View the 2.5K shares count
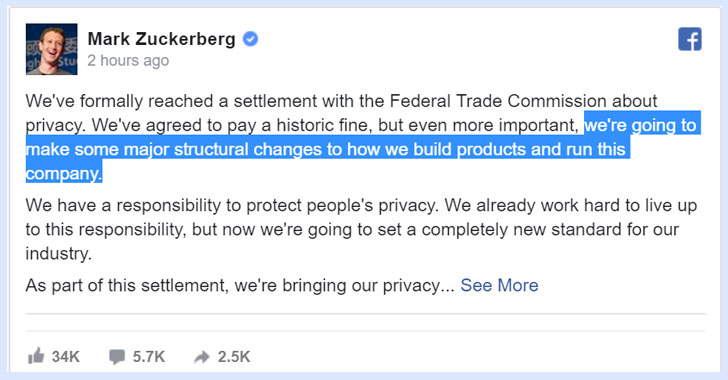Screen dimensions: 728x380 pos(234,357)
